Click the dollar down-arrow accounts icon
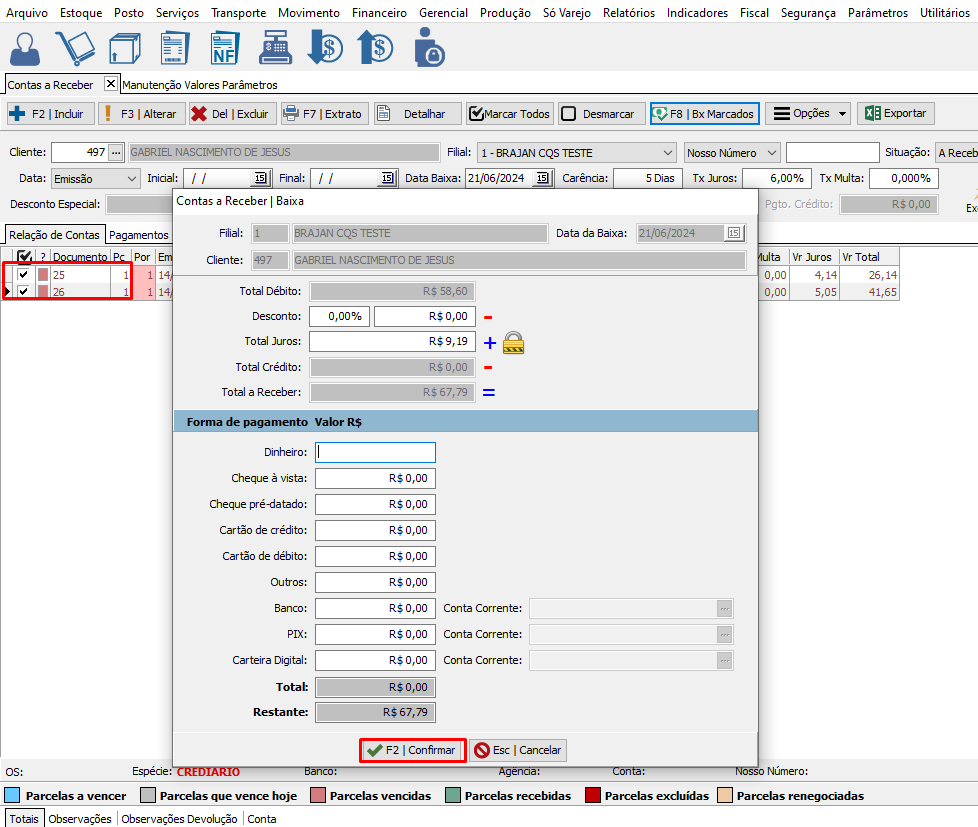Viewport: 978px width, 827px height. coord(324,48)
